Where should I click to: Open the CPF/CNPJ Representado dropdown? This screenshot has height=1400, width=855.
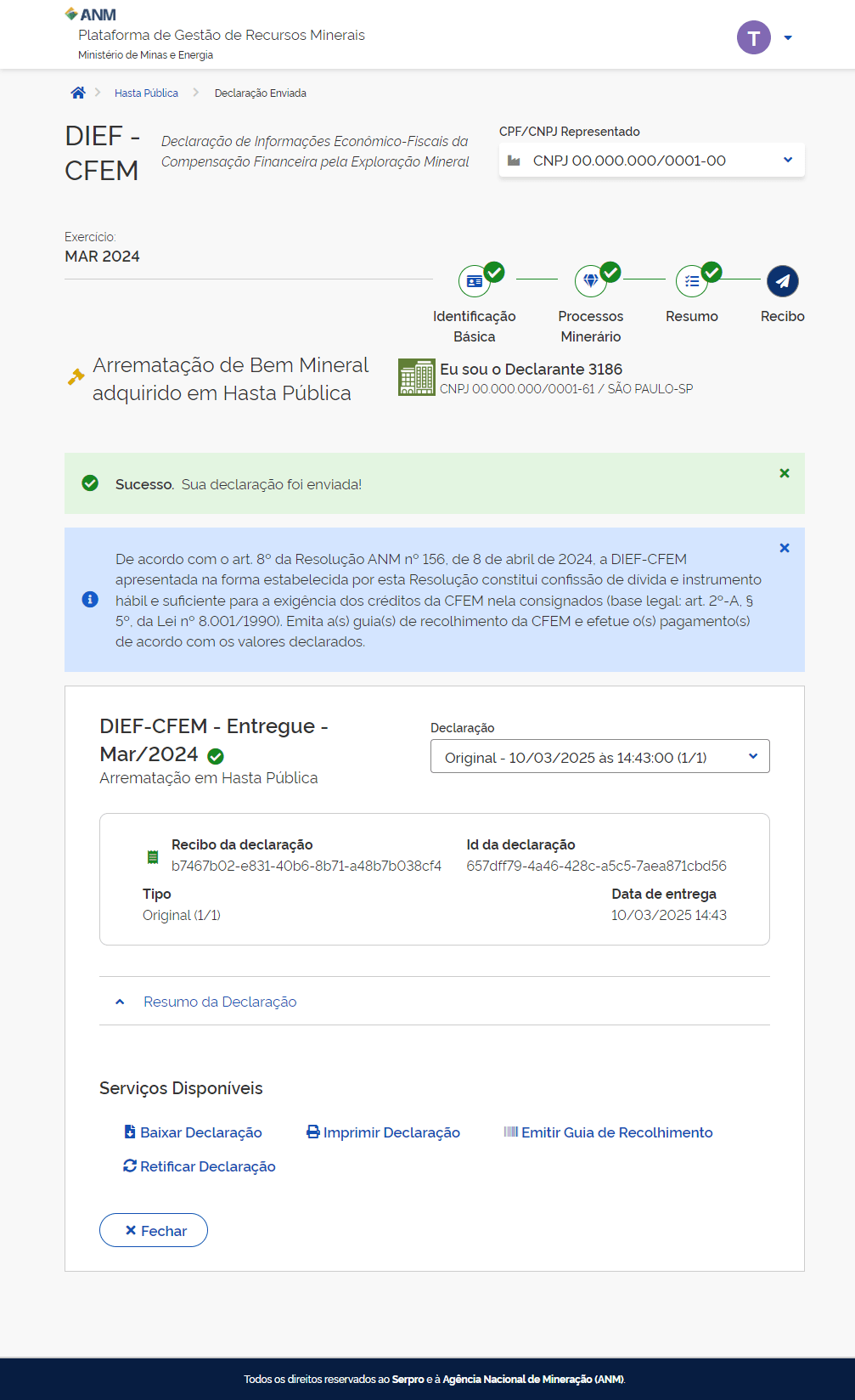pos(651,161)
